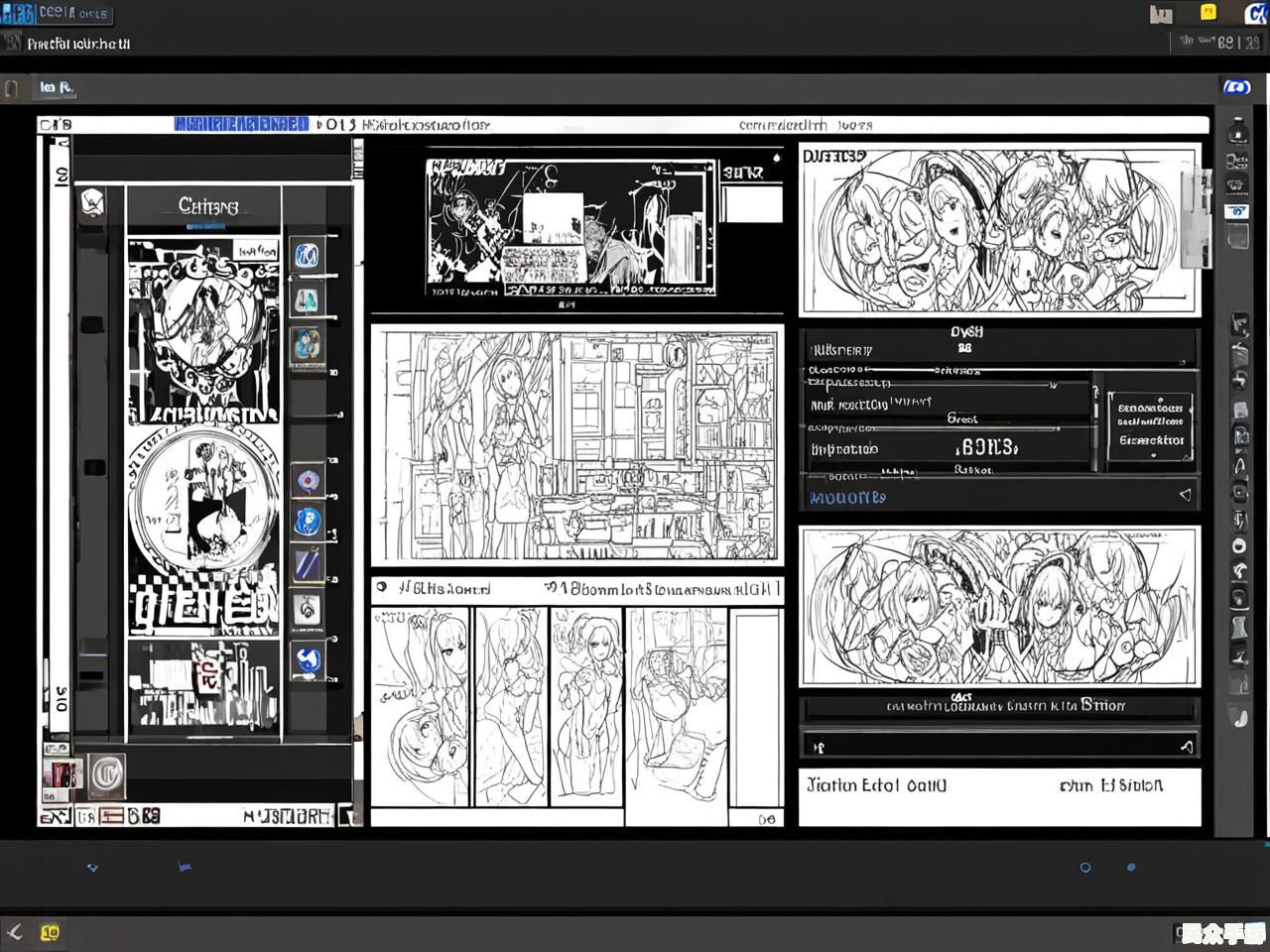Open the blue chevron dropdown in the bottom-left bar
The image size is (1270, 952).
point(92,868)
